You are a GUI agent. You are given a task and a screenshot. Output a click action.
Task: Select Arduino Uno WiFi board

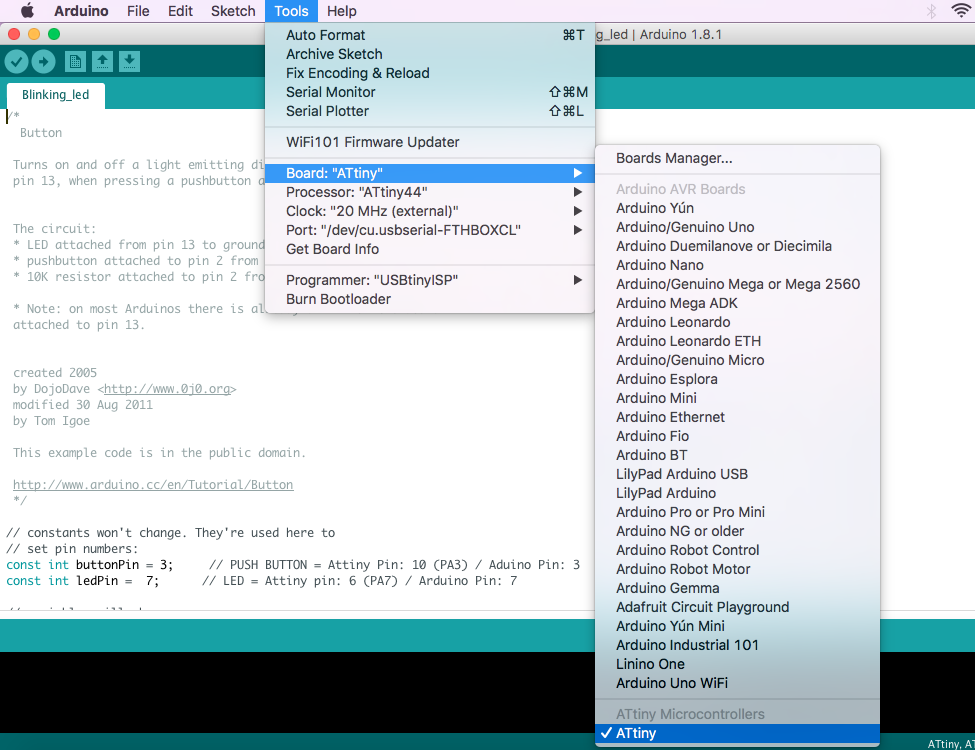coord(737,683)
